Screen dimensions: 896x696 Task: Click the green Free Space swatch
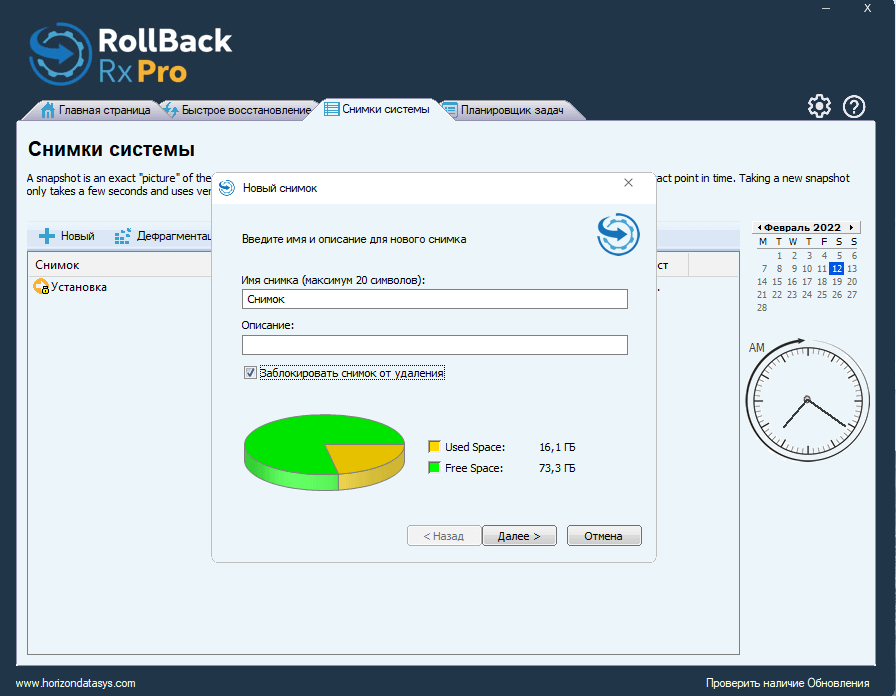coord(434,467)
